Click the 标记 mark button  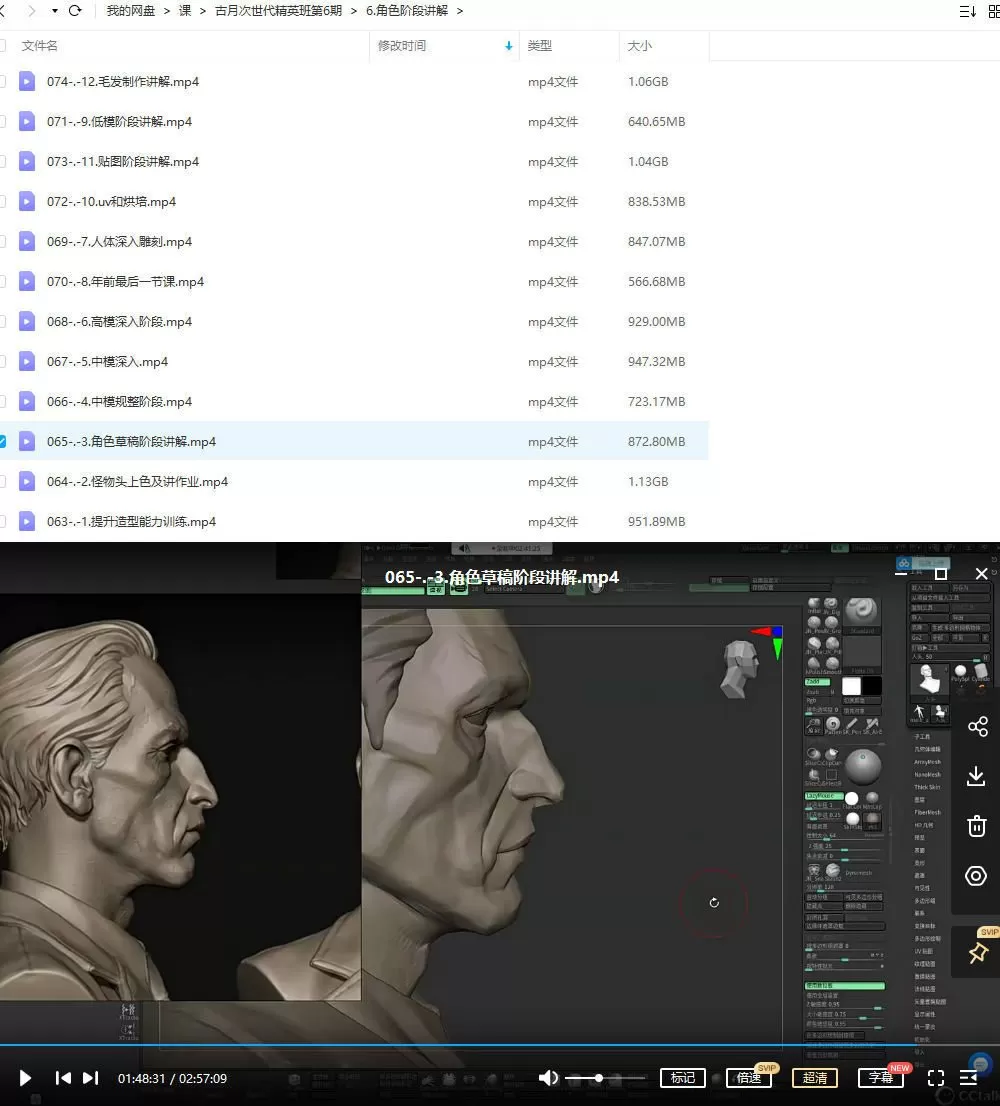pyautogui.click(x=683, y=1078)
